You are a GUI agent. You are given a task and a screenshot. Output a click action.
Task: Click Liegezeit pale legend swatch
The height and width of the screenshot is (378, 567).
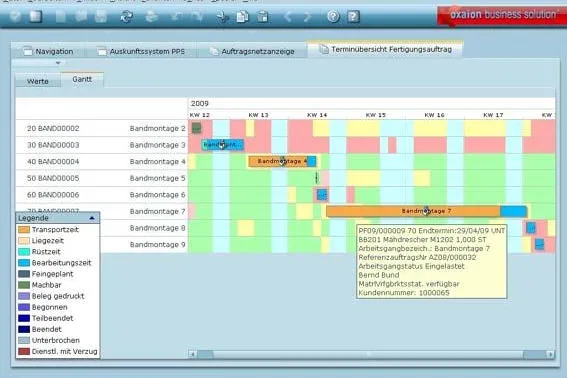pos(24,241)
